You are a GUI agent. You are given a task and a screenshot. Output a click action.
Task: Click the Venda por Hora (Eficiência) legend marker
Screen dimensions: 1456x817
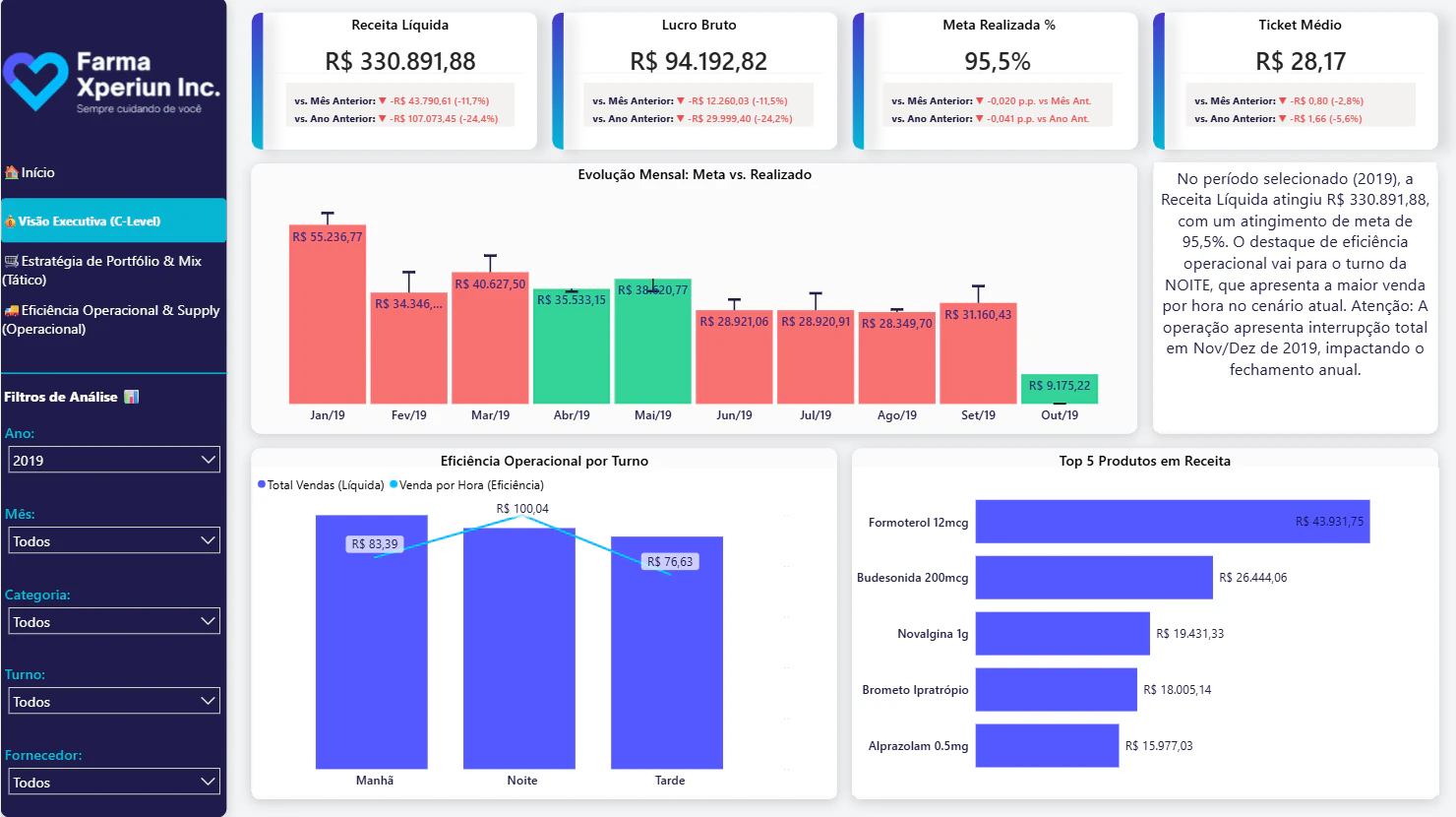(x=394, y=484)
